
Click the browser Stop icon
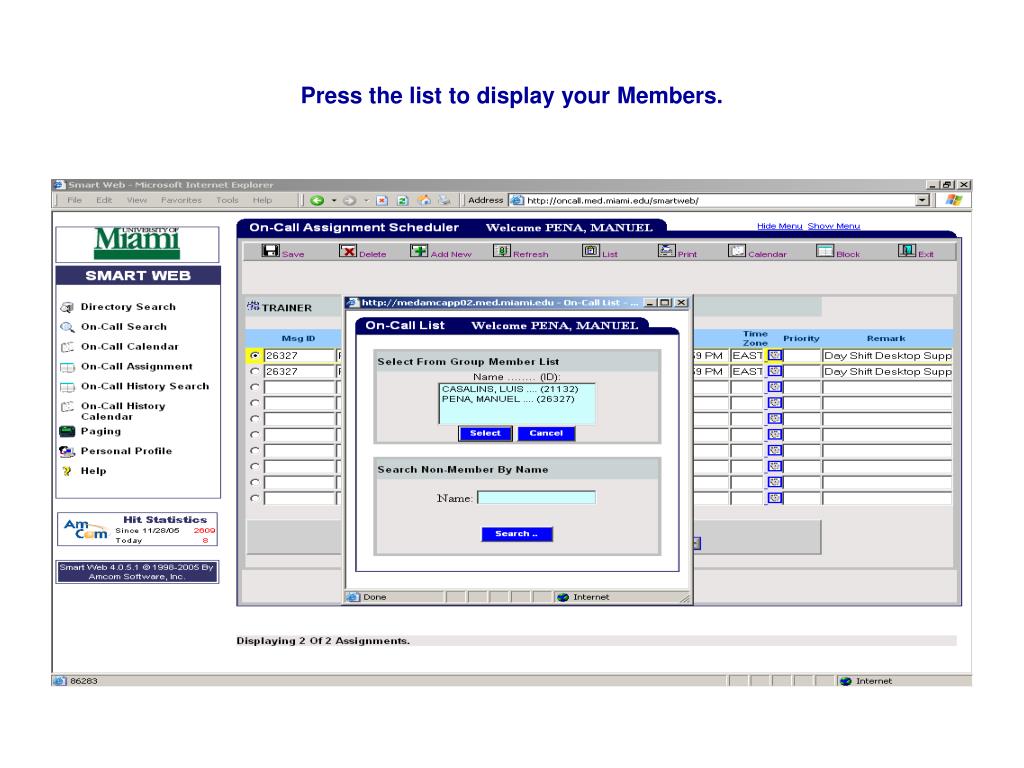tap(382, 200)
